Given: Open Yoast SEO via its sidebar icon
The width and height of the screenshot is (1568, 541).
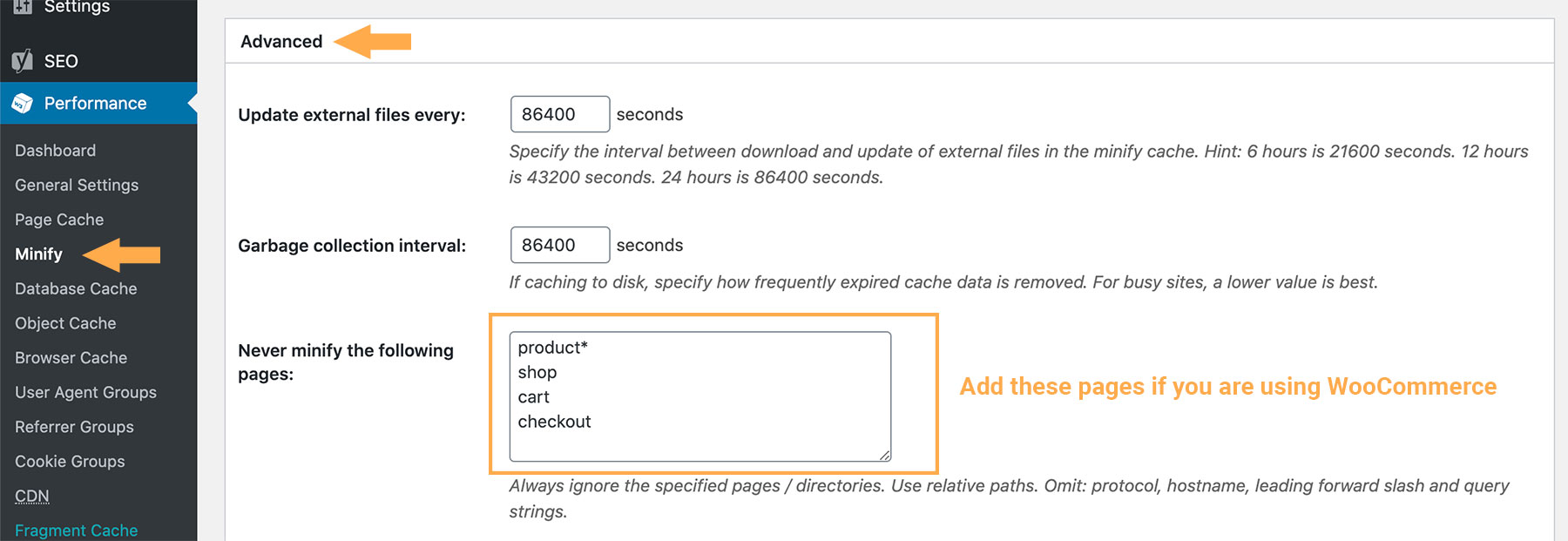Looking at the screenshot, I should click(x=24, y=61).
